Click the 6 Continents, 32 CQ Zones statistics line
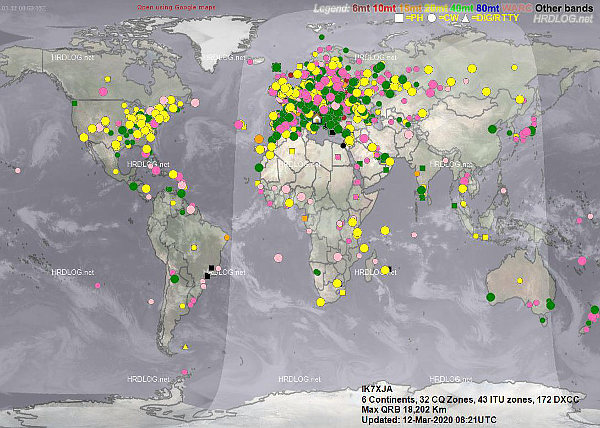Screen dimensions: 600x428 click(470, 400)
